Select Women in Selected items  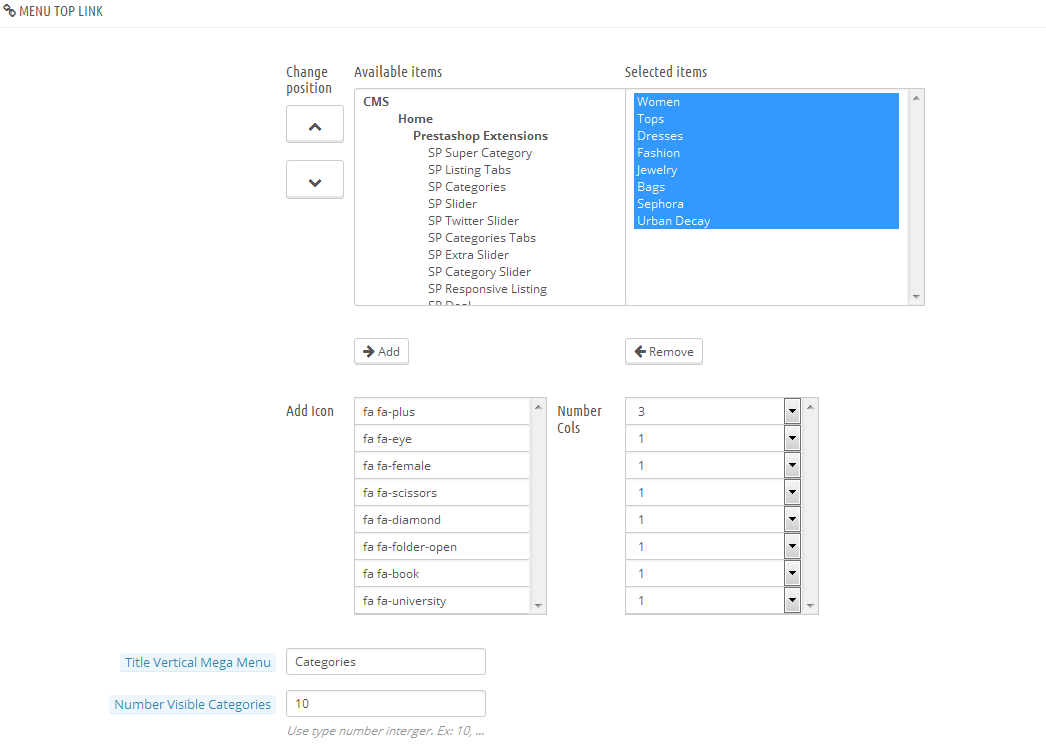(766, 101)
